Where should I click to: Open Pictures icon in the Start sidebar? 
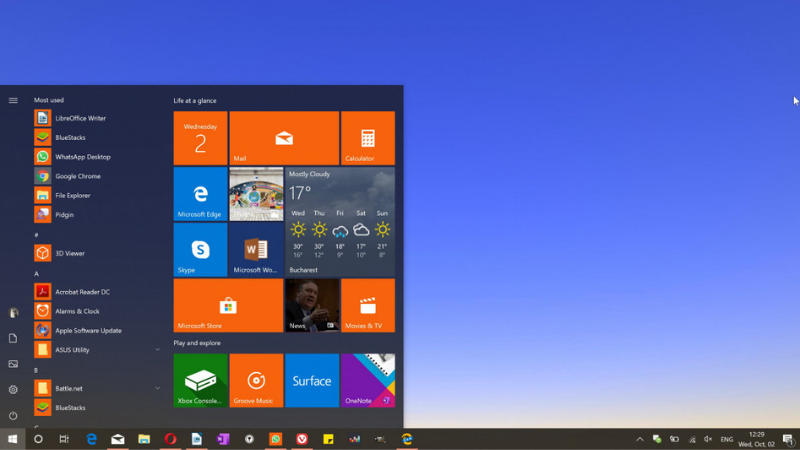[x=13, y=364]
